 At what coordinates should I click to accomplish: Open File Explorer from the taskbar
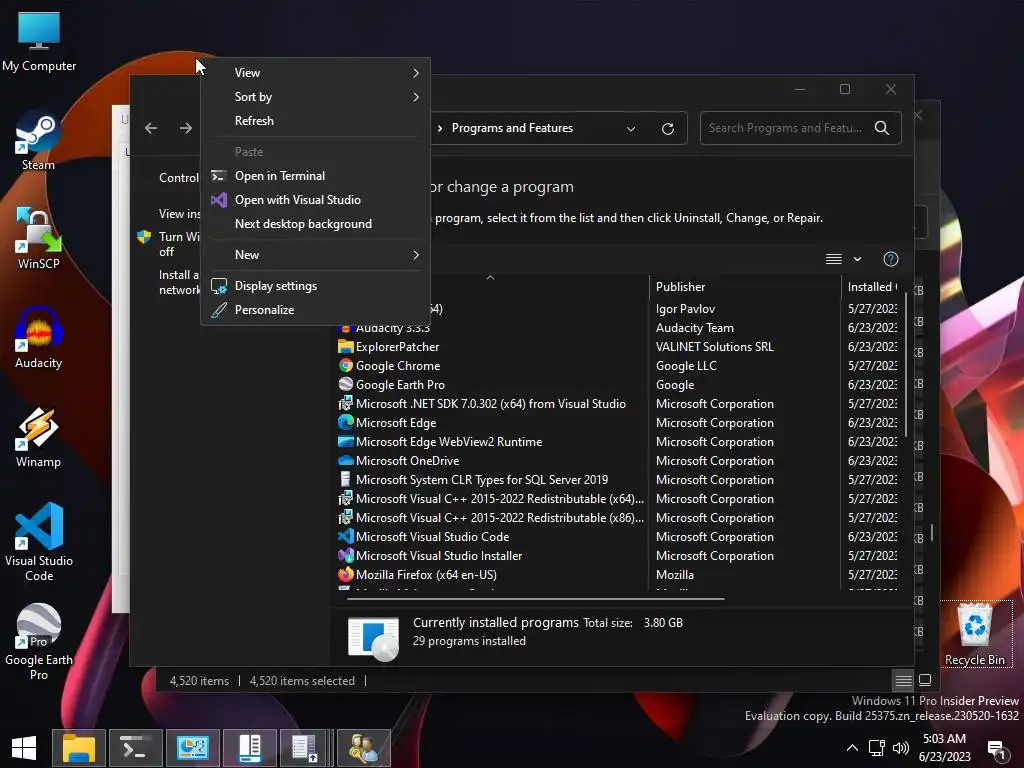pos(79,748)
